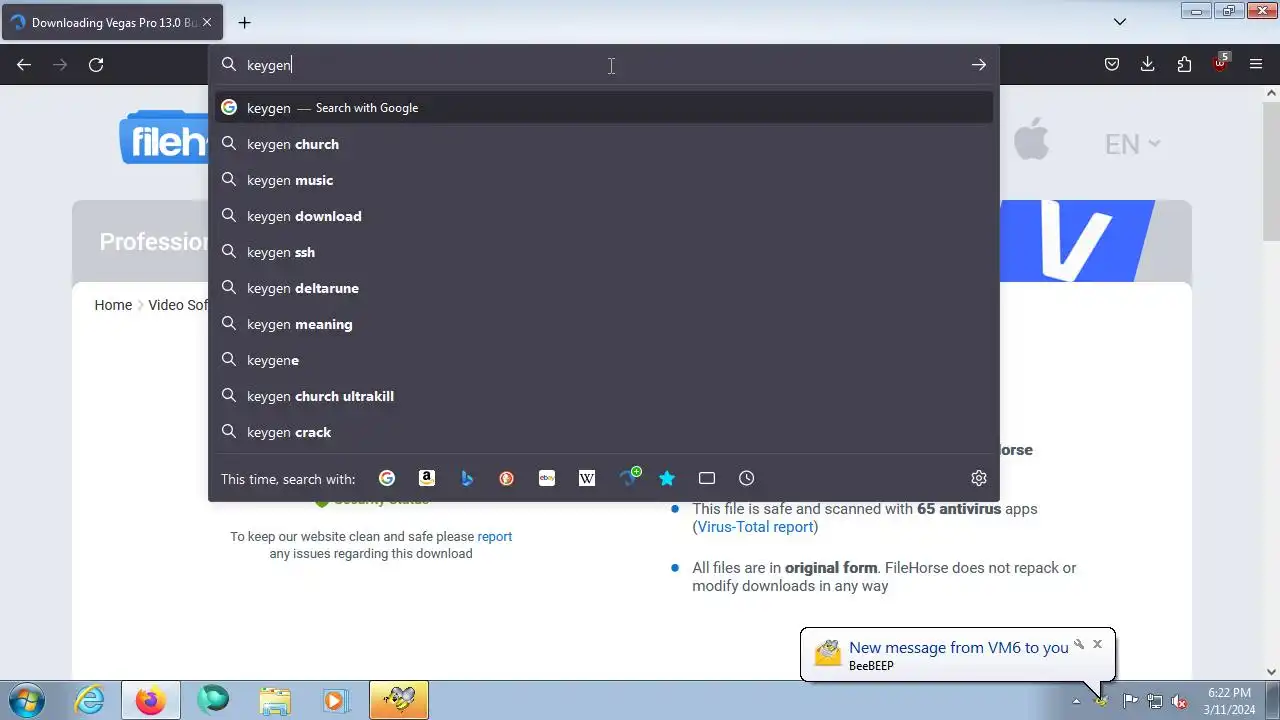Open media player icon on taskbar
1280x720 pixels.
336,700
